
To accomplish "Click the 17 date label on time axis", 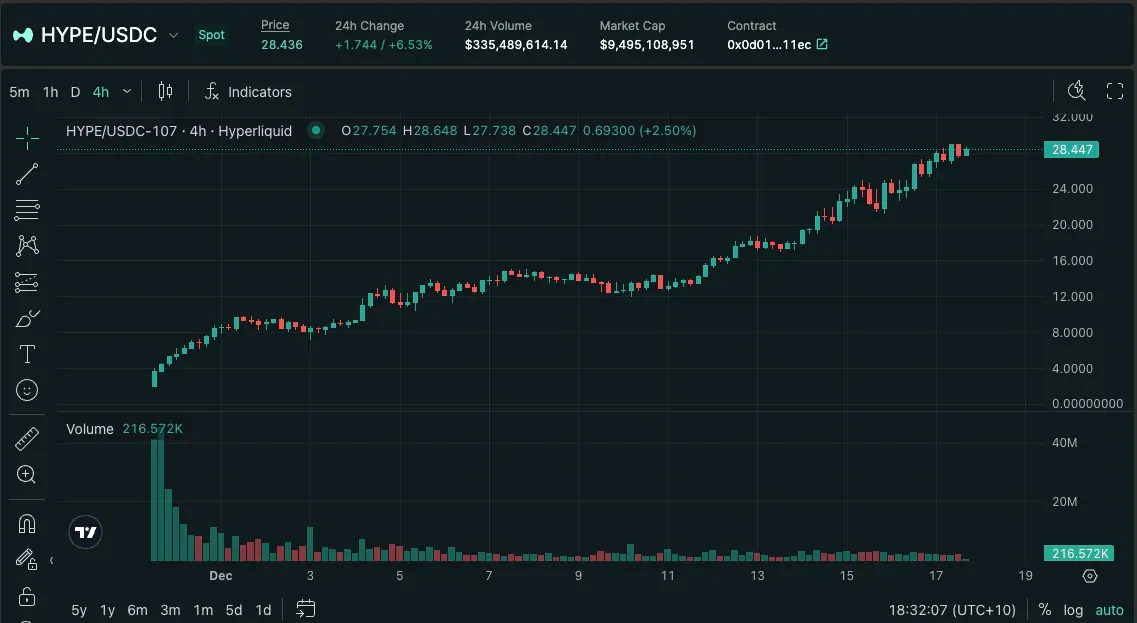I will tap(936, 576).
